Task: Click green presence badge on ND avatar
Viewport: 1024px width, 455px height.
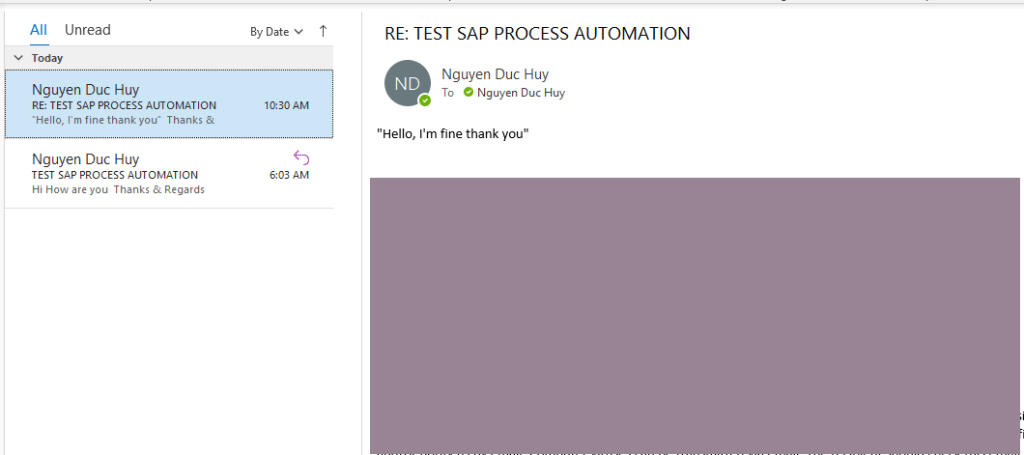Action: pyautogui.click(x=425, y=100)
